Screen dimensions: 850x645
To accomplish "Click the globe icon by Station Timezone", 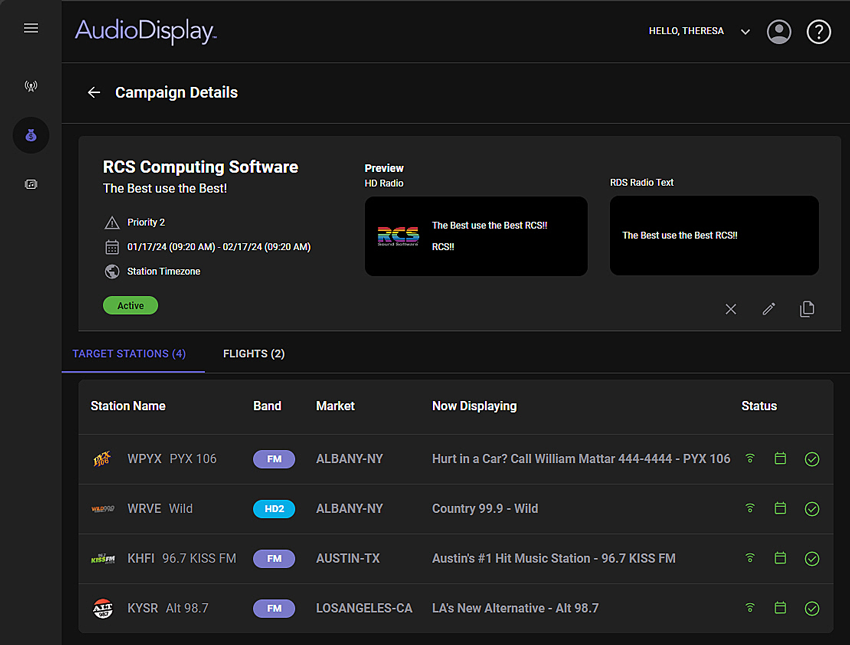I will click(x=112, y=272).
